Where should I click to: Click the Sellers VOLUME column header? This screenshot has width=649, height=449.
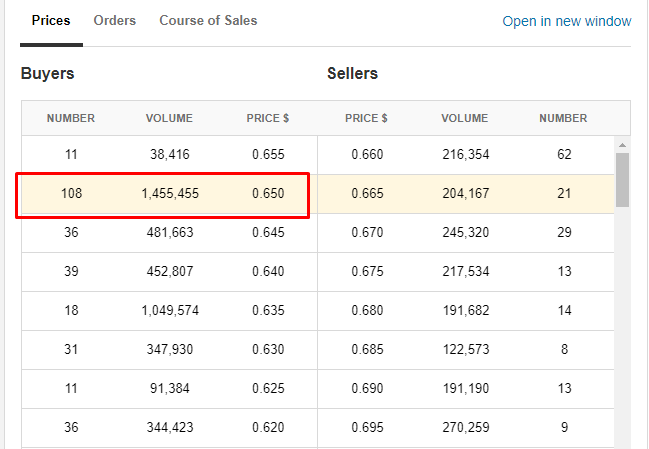click(465, 118)
